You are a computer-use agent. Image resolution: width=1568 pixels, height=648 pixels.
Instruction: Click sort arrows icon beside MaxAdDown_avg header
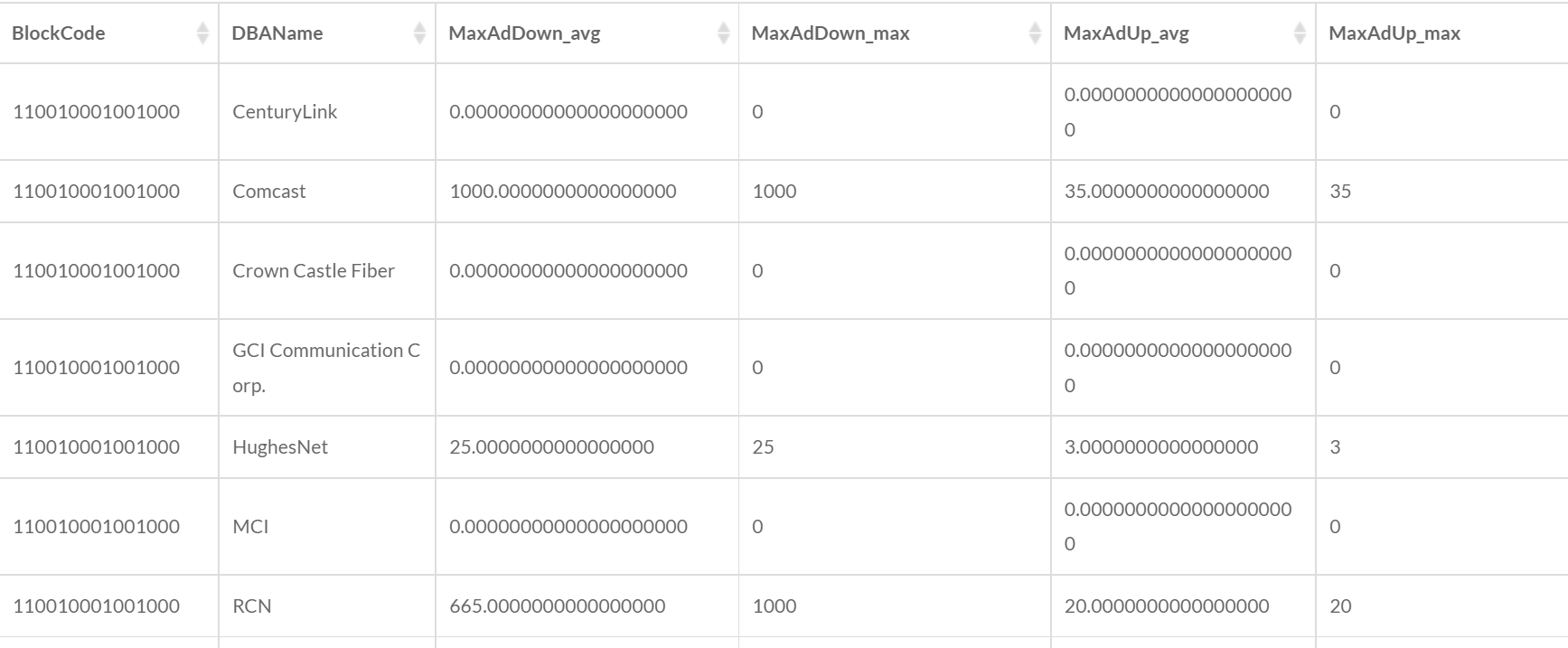pyautogui.click(x=723, y=33)
